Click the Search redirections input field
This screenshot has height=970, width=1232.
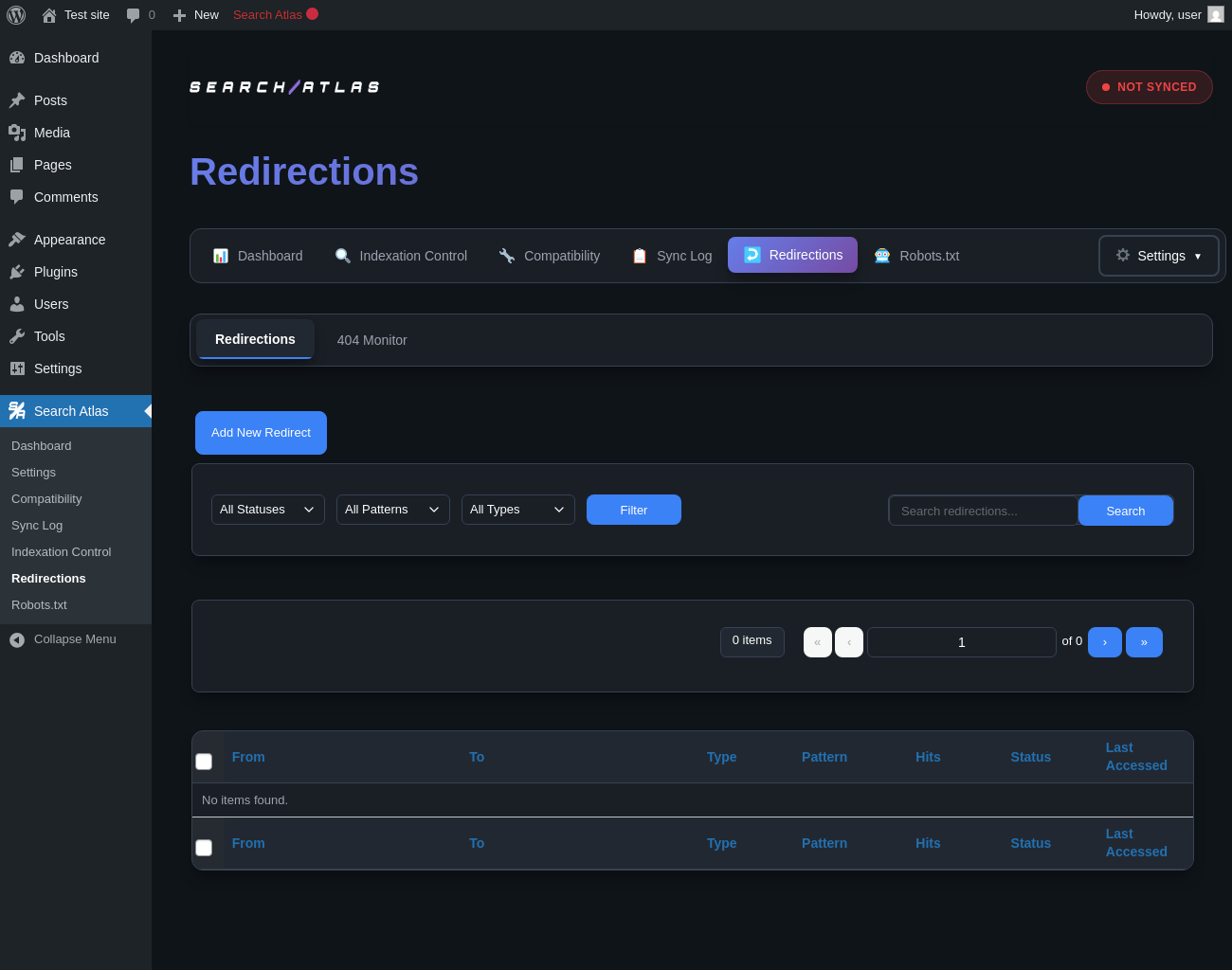pyautogui.click(x=984, y=511)
